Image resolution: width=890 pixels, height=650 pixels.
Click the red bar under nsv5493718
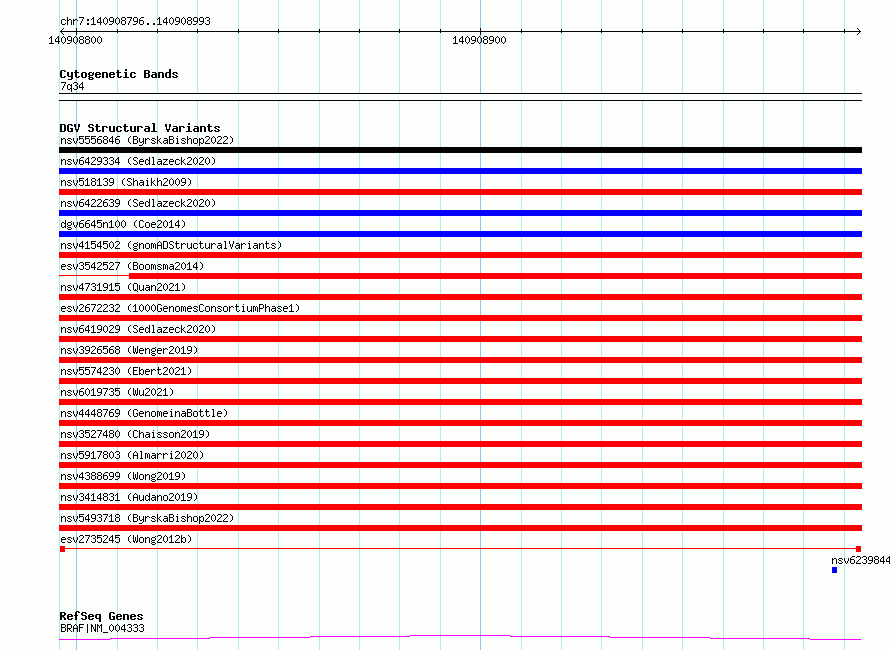coord(460,528)
